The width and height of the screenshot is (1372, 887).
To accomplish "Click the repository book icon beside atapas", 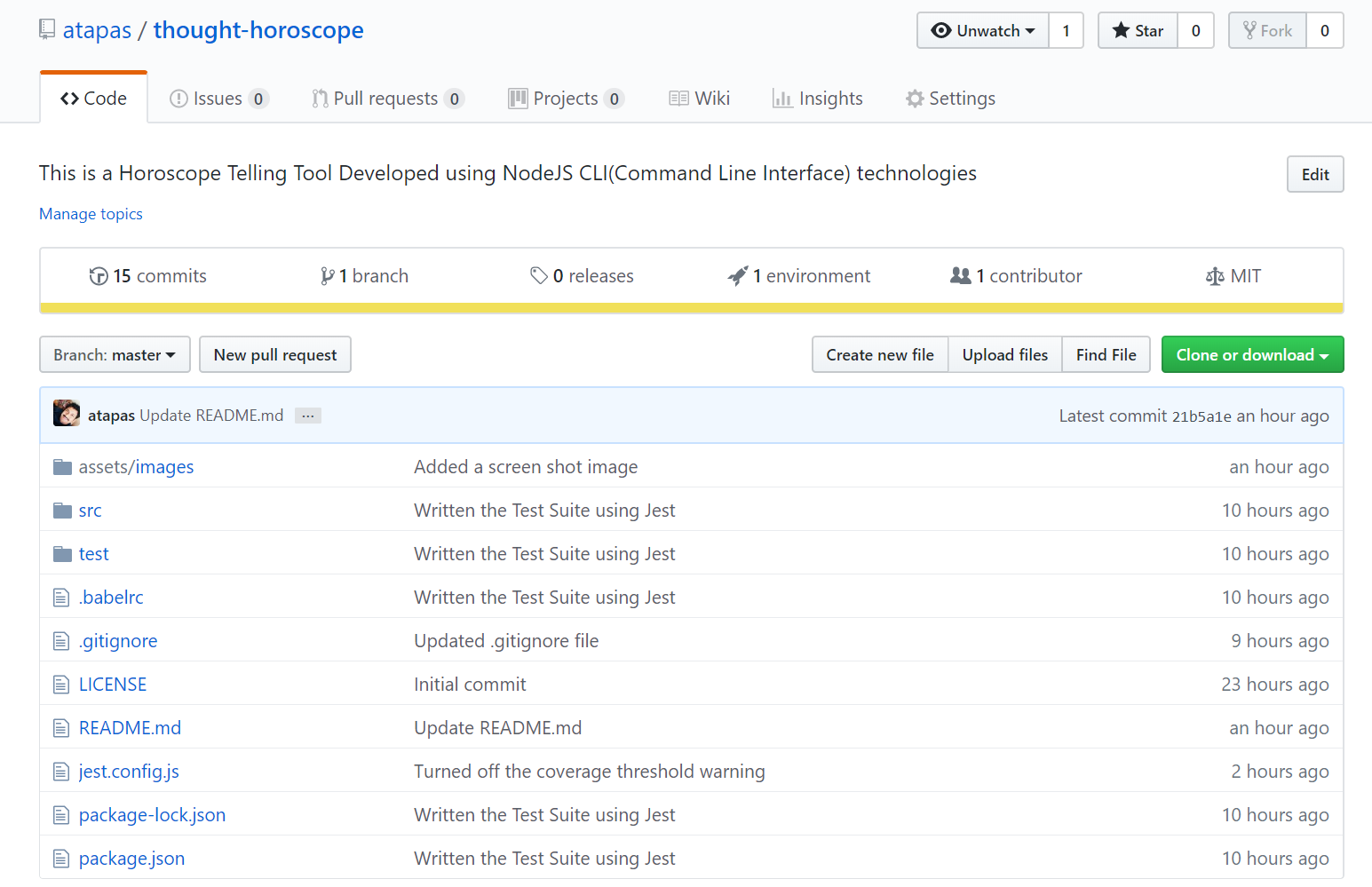I will (47, 30).
